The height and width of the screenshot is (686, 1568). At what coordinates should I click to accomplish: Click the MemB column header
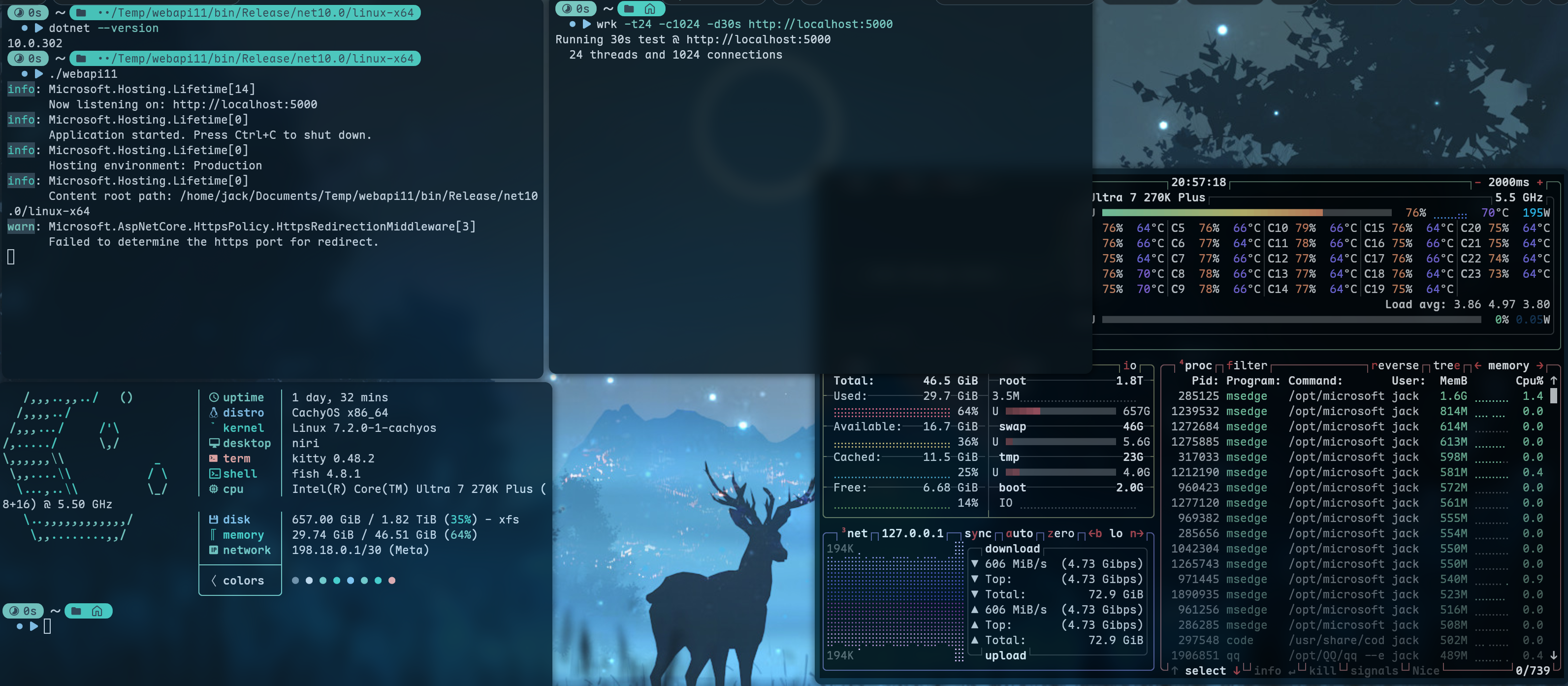[x=1453, y=381]
